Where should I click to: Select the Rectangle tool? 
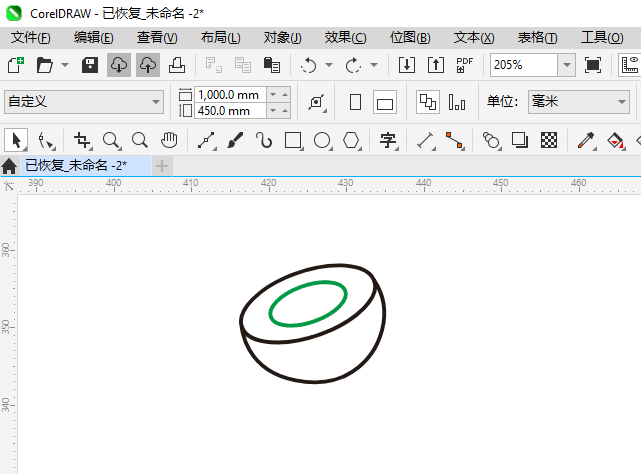coord(293,140)
